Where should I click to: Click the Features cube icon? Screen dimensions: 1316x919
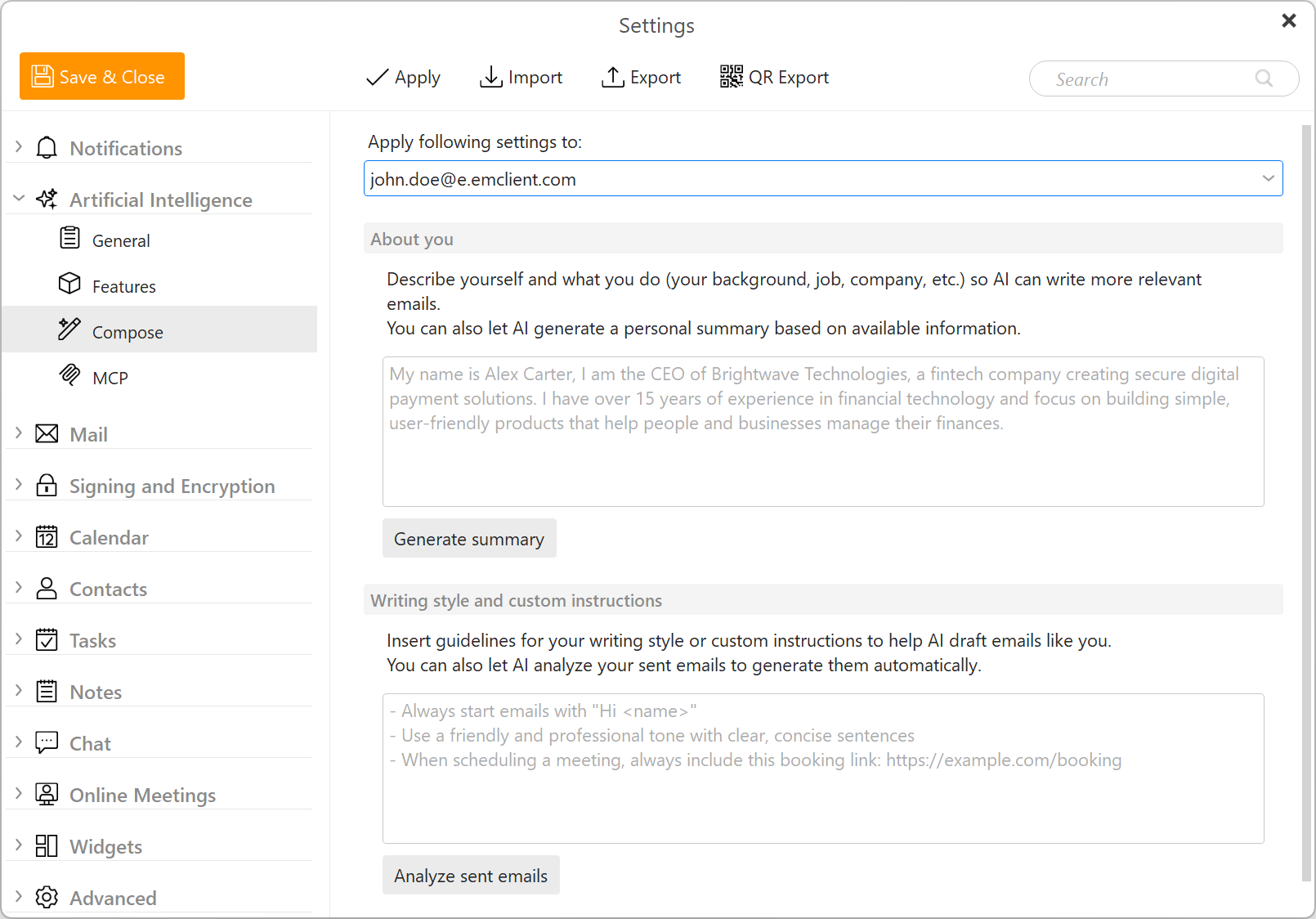point(69,284)
